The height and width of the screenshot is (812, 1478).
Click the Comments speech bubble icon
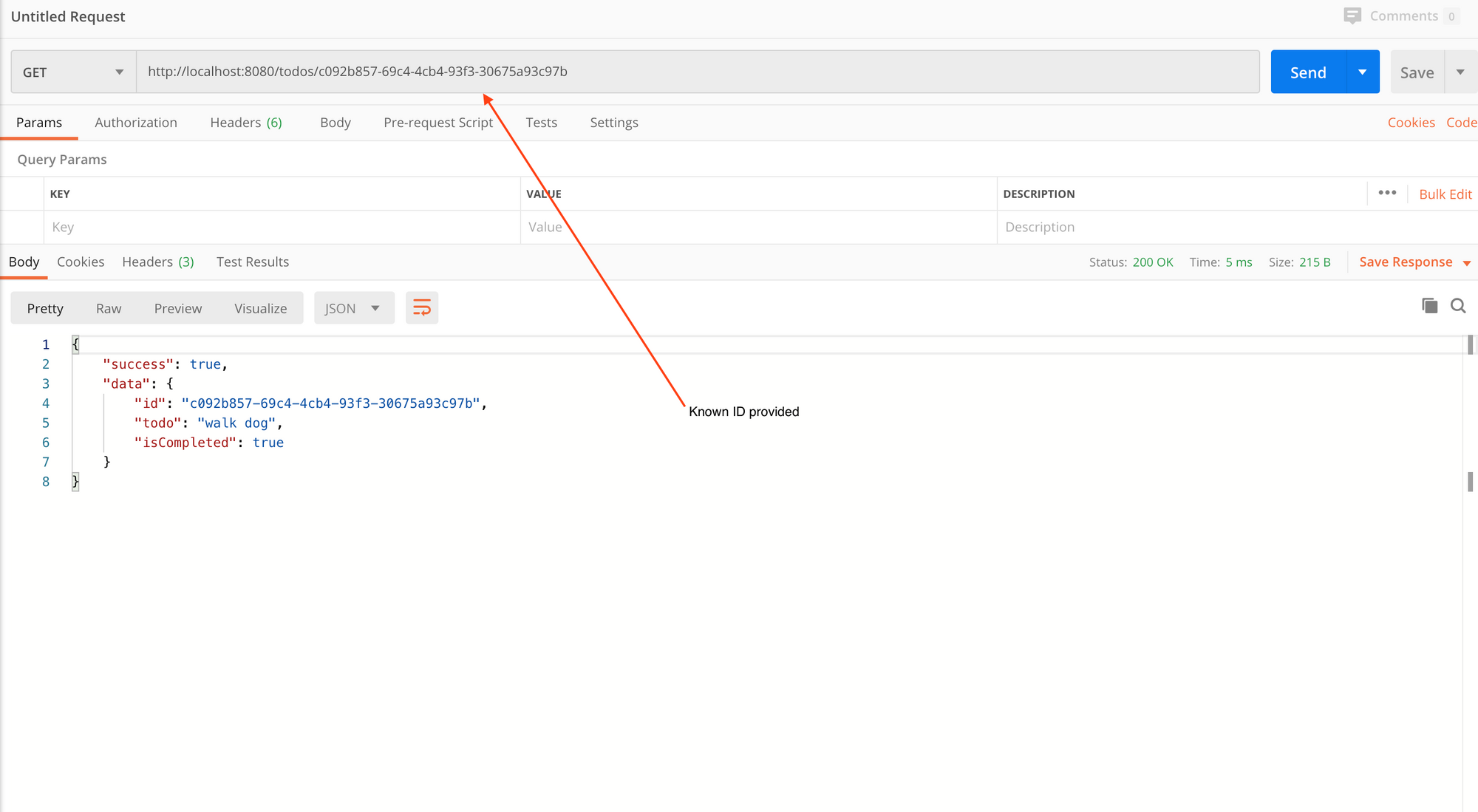click(1352, 16)
